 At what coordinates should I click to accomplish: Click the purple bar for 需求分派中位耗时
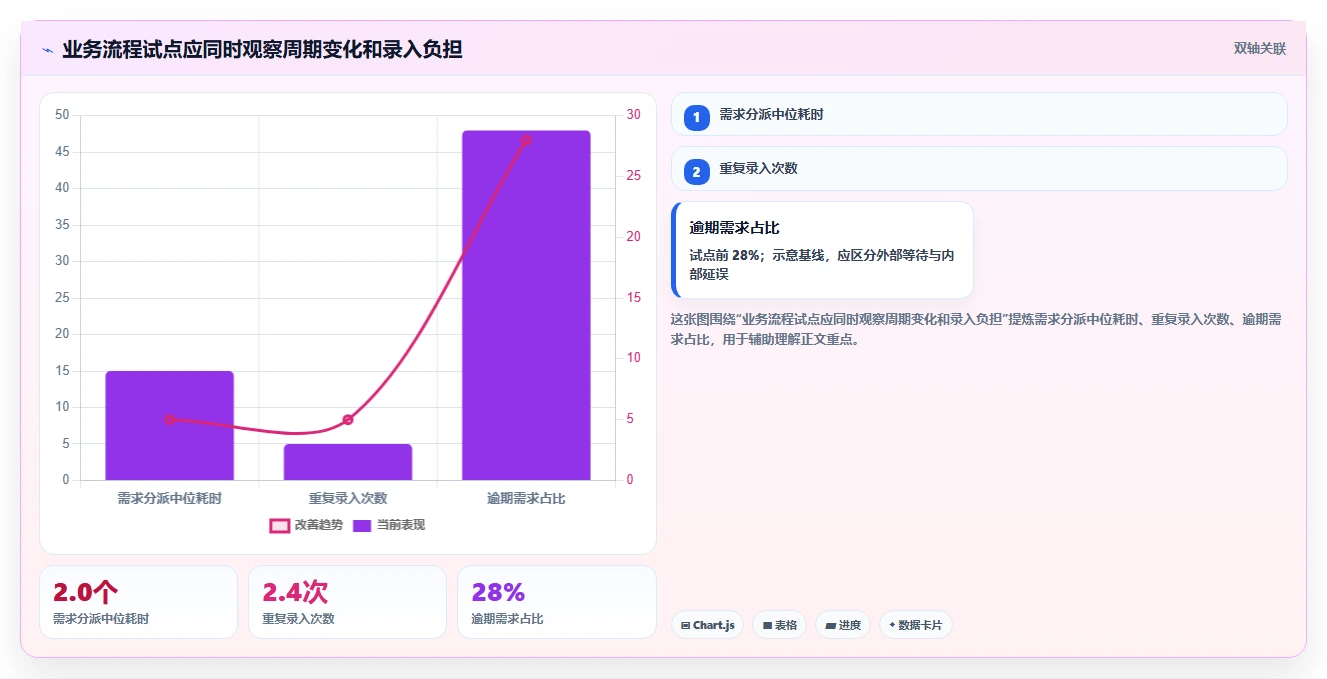(x=170, y=425)
